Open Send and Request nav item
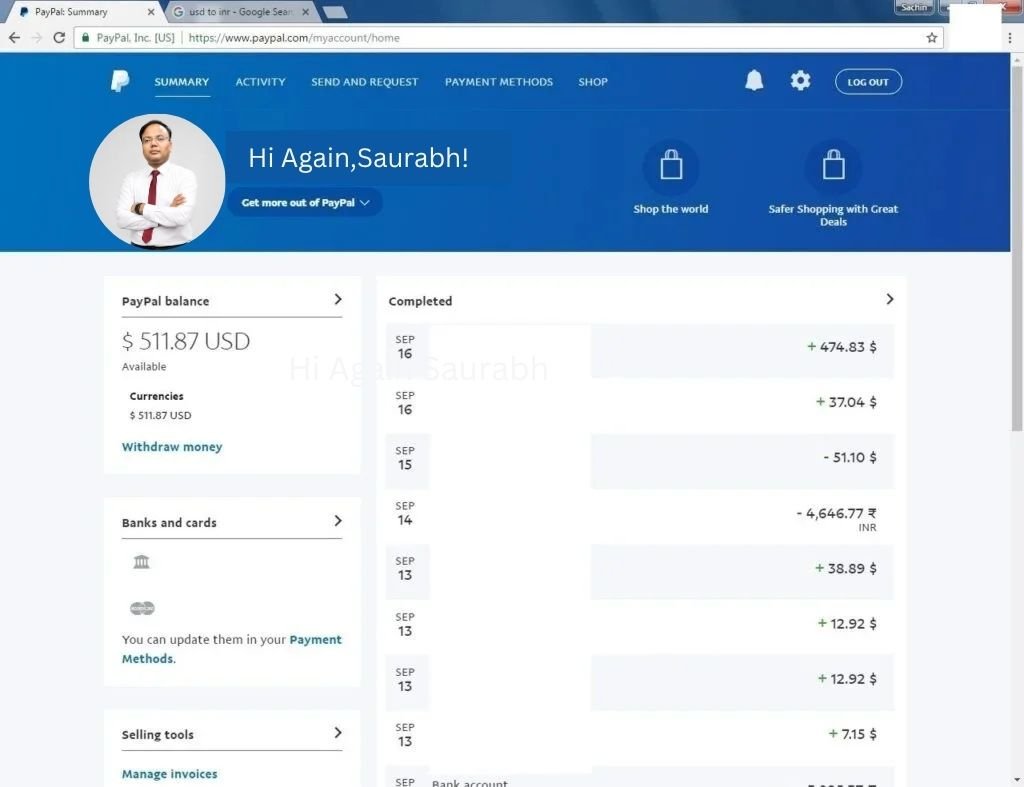Viewport: 1024px width, 787px height. [x=364, y=82]
